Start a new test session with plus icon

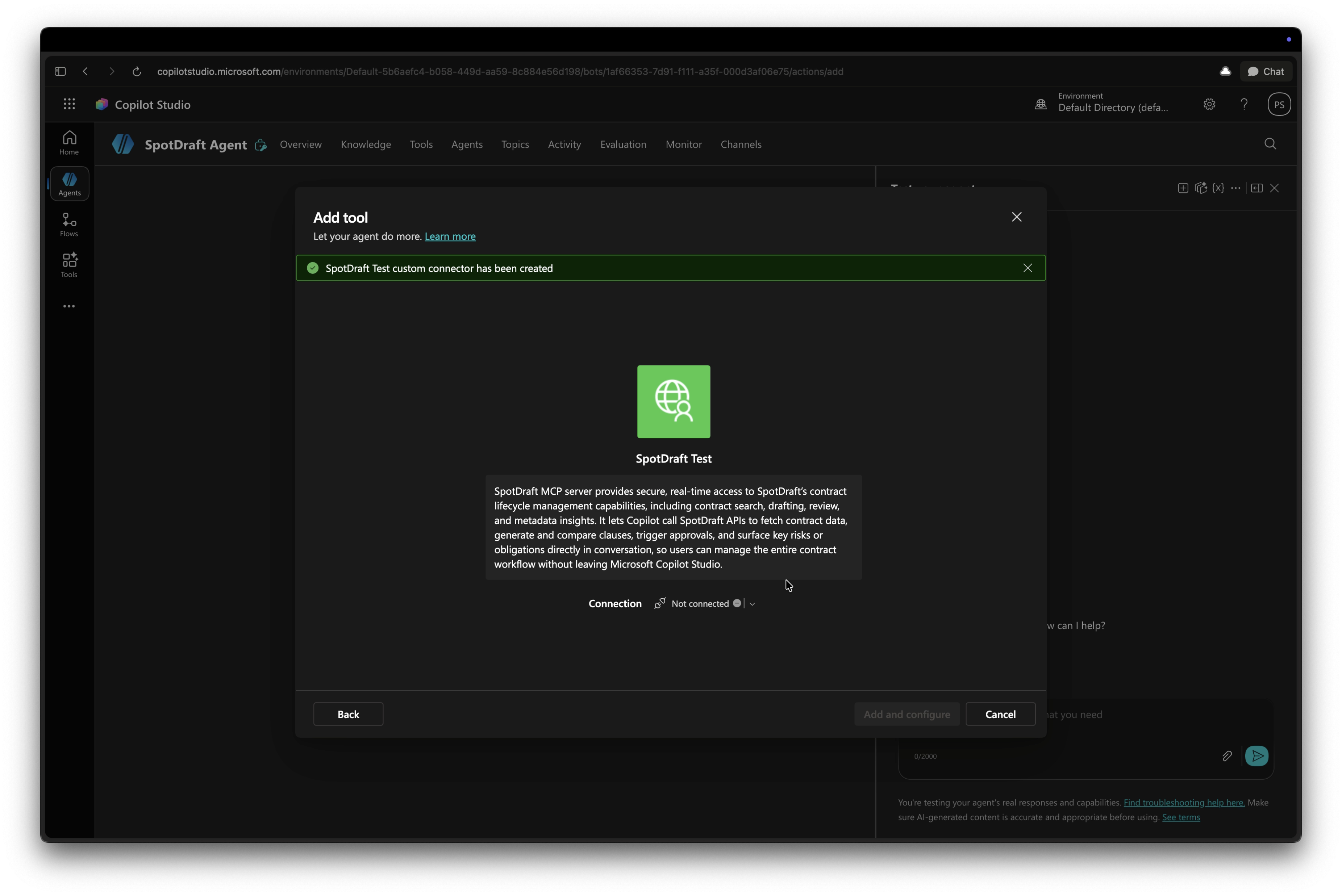pos(1183,188)
